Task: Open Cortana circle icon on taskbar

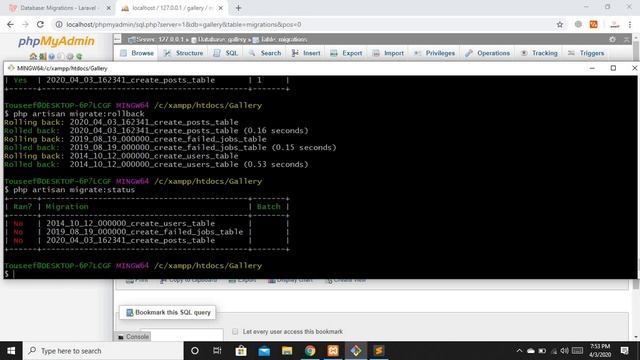Action: [195, 351]
